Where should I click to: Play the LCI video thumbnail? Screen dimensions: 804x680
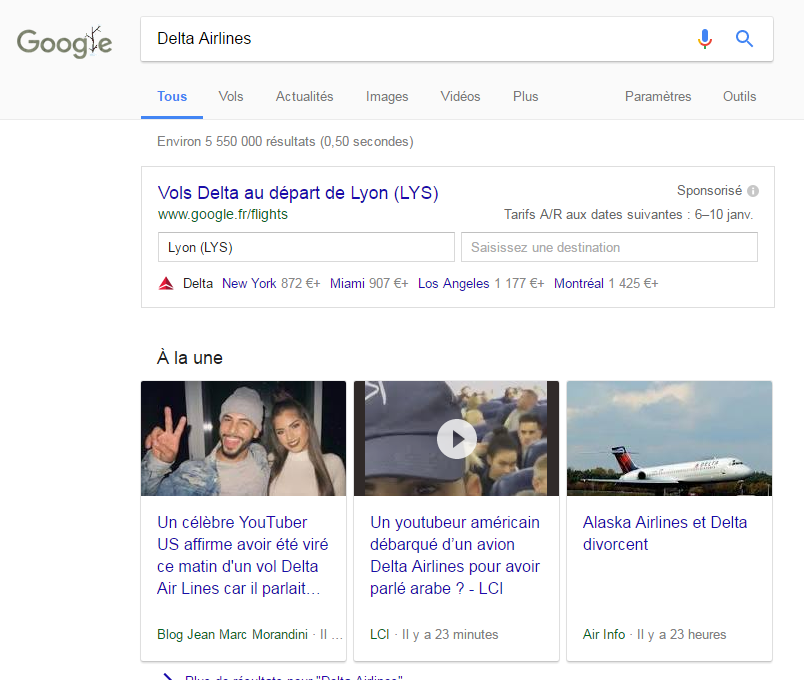pyautogui.click(x=457, y=438)
